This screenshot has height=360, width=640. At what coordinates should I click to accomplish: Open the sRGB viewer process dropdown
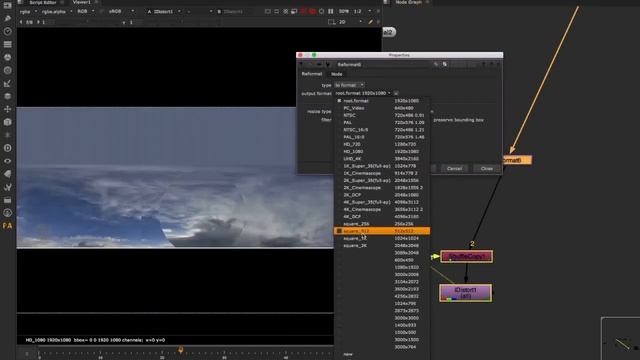(x=121, y=11)
